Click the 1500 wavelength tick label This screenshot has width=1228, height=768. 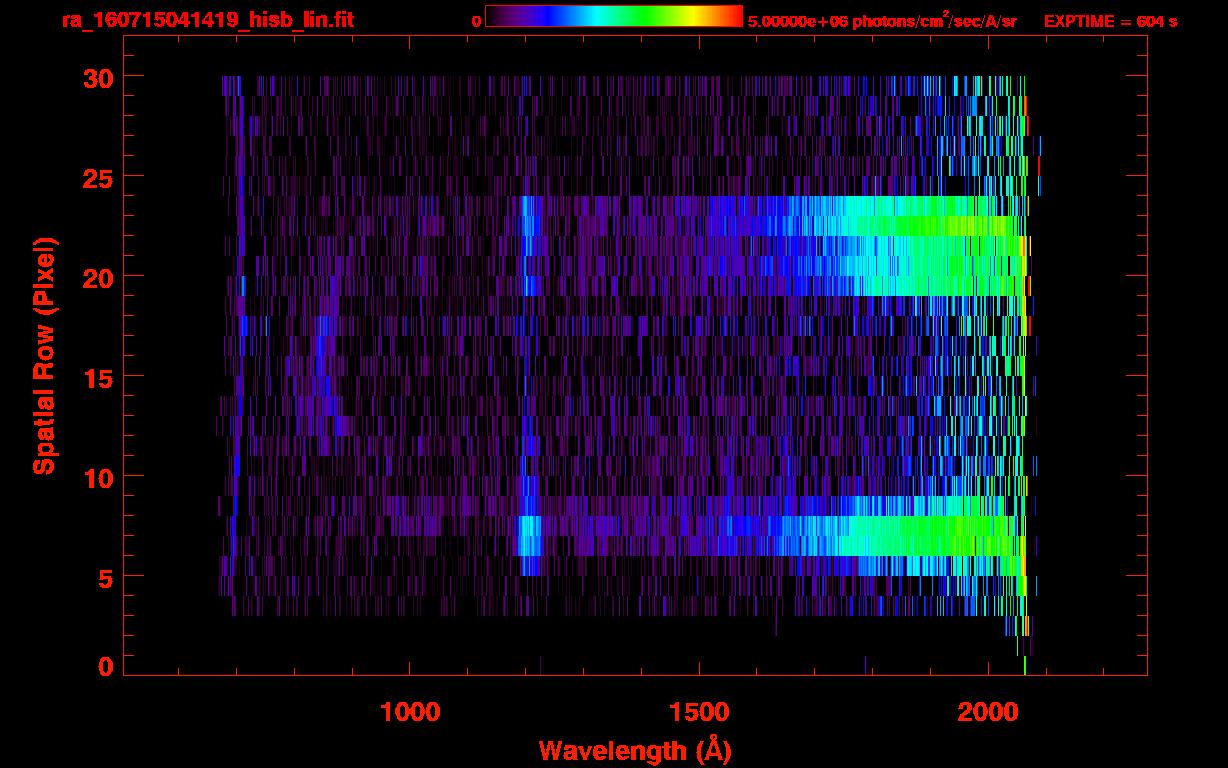[699, 712]
